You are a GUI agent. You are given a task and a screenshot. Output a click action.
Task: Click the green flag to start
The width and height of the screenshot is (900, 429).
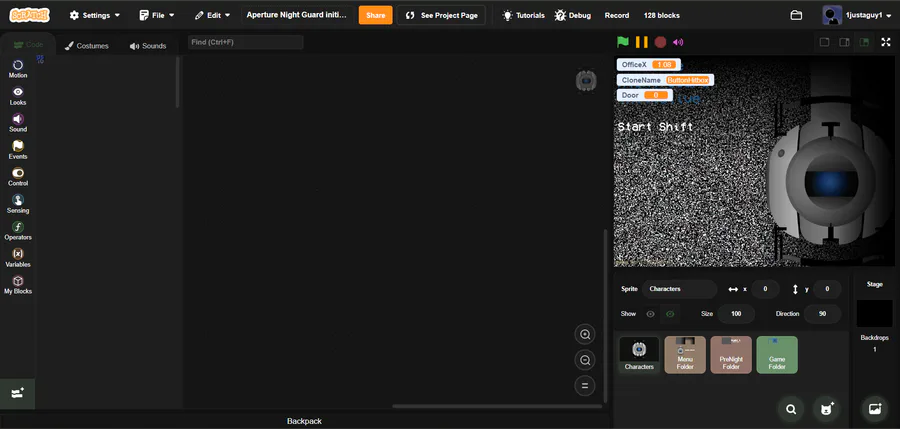tap(623, 42)
